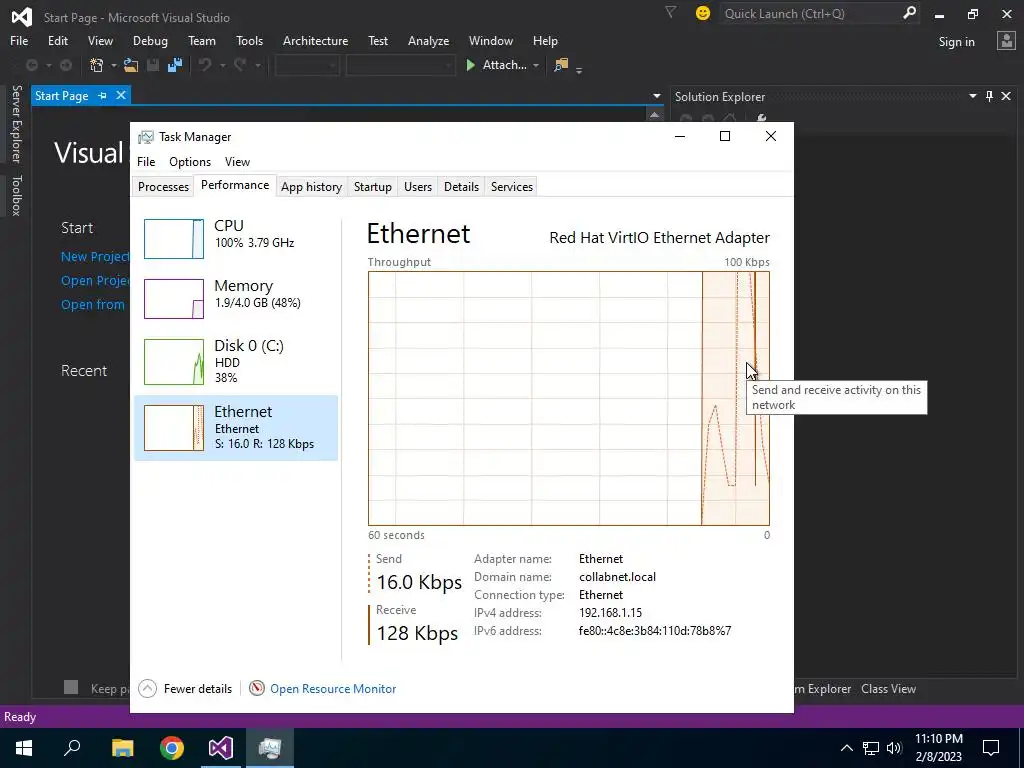
Task: Click the Quick Launch magnifier icon
Action: pyautogui.click(x=910, y=12)
